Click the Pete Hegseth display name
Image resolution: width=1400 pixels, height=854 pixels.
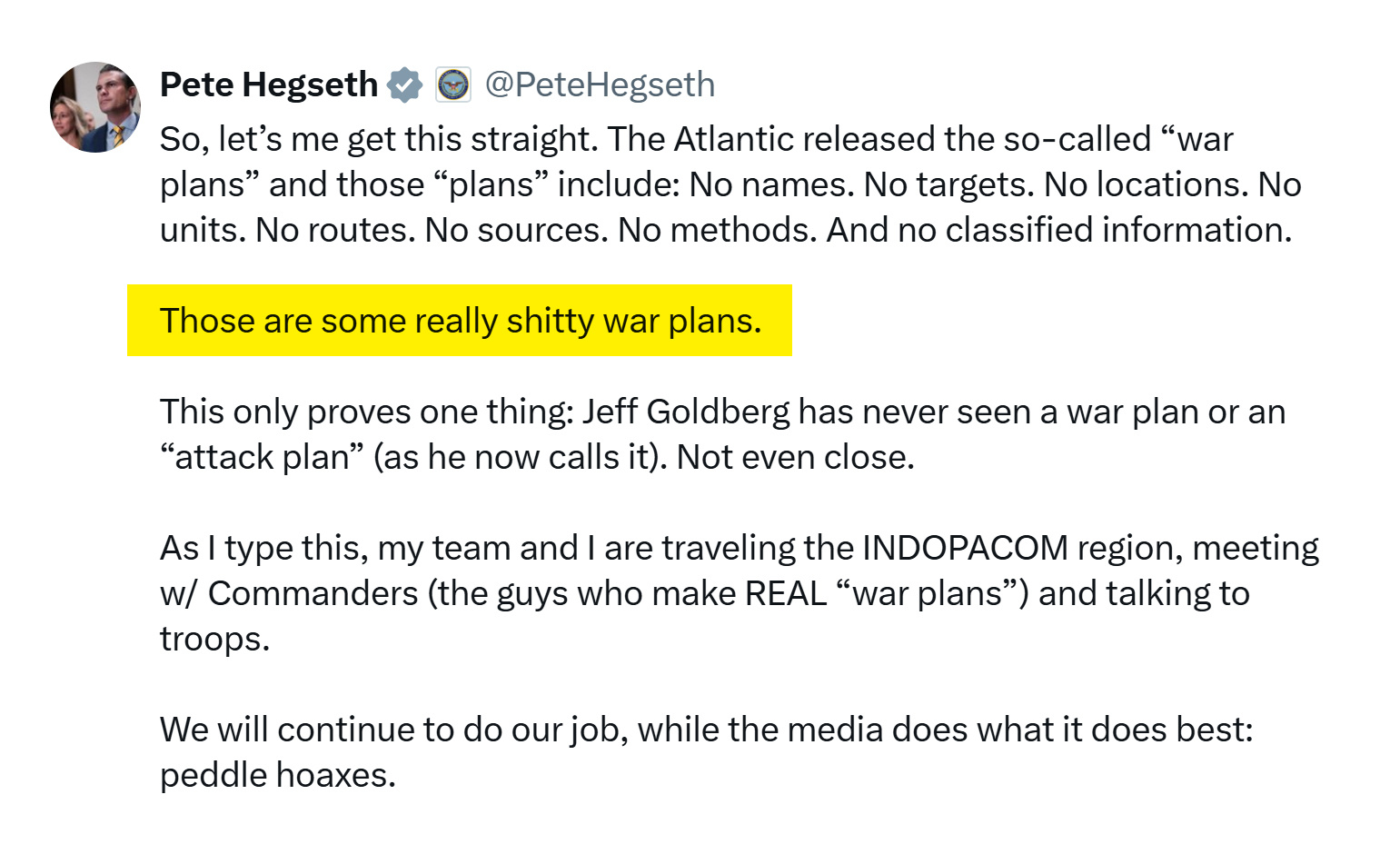(269, 84)
